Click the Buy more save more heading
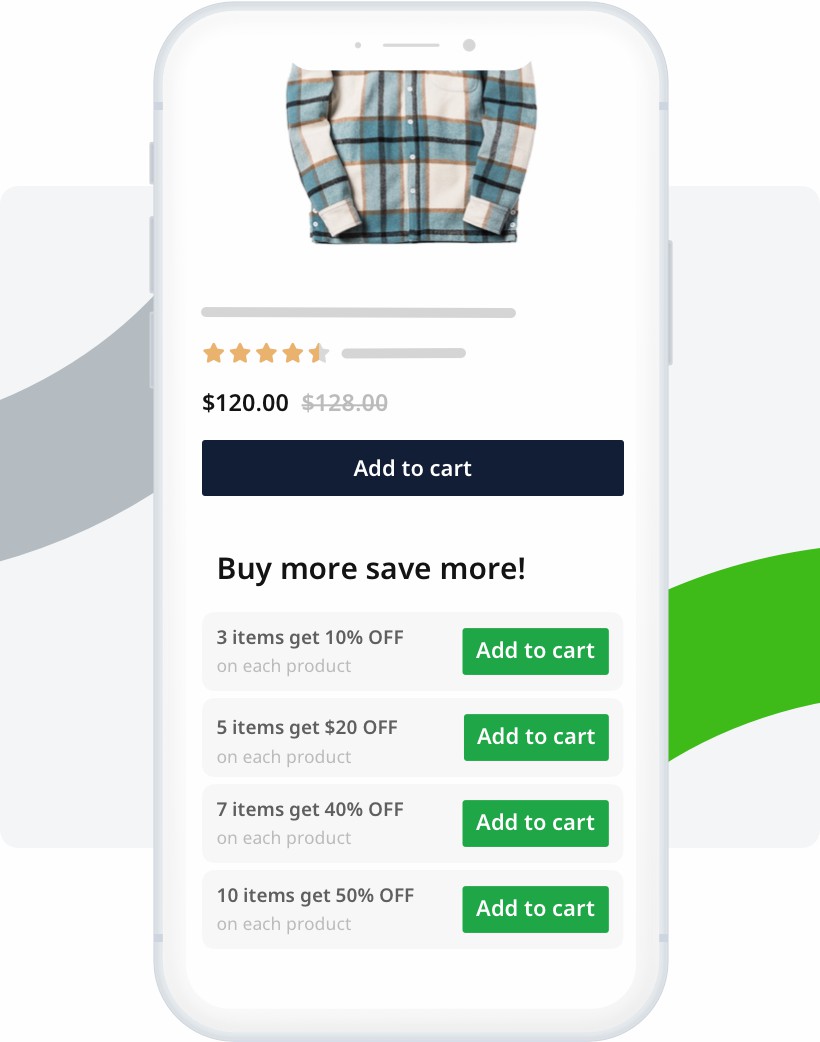The height and width of the screenshot is (1042, 820). 373,568
